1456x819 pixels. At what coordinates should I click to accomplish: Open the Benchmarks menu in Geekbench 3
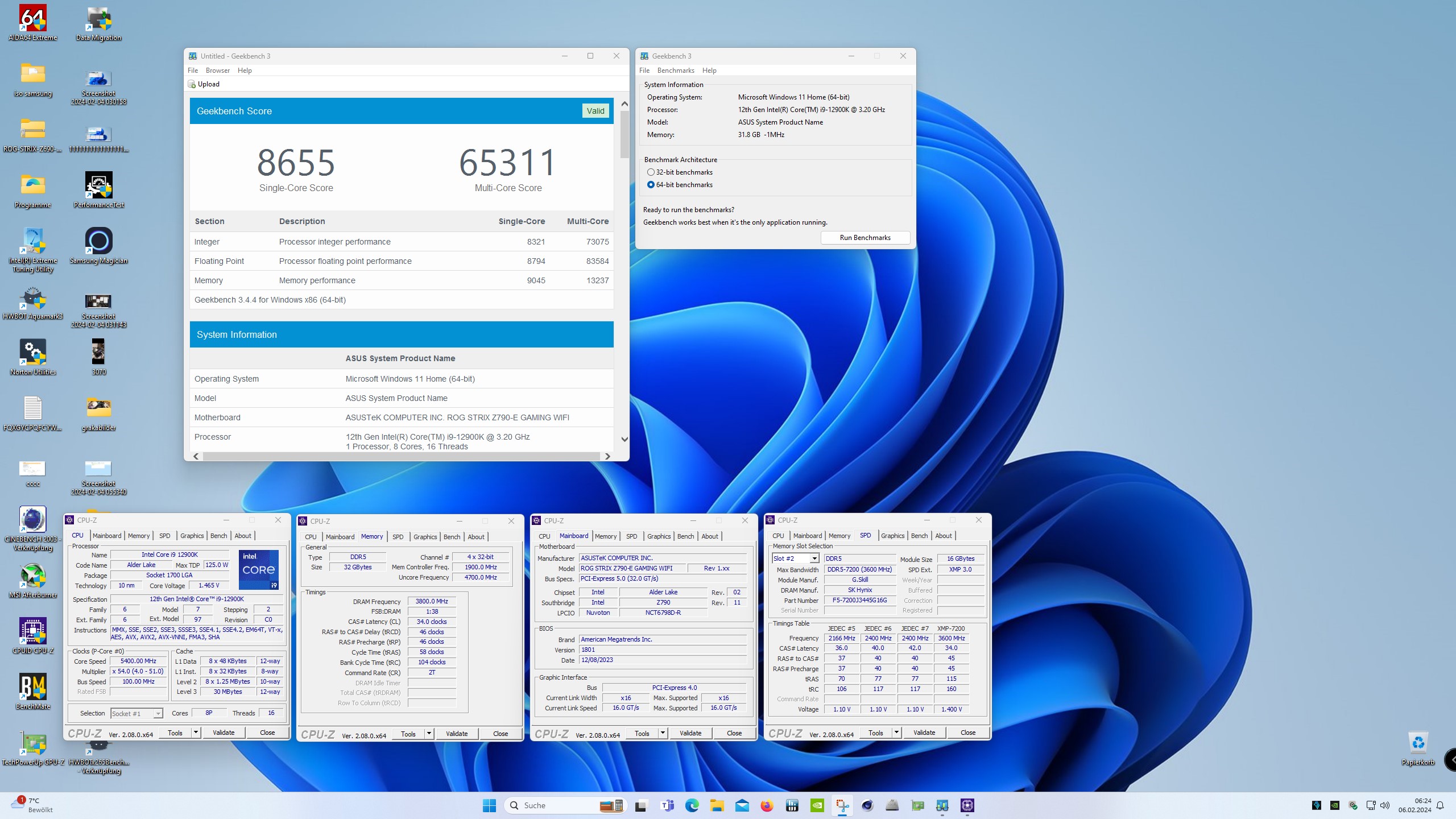pos(676,71)
